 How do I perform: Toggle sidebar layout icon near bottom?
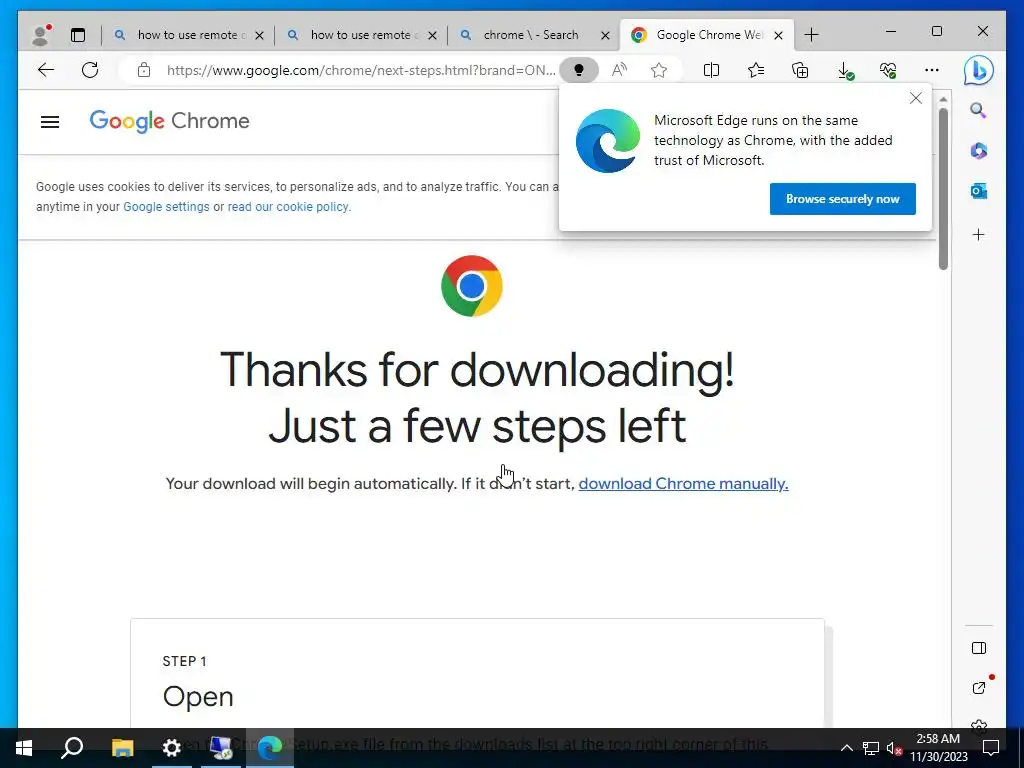coord(978,648)
